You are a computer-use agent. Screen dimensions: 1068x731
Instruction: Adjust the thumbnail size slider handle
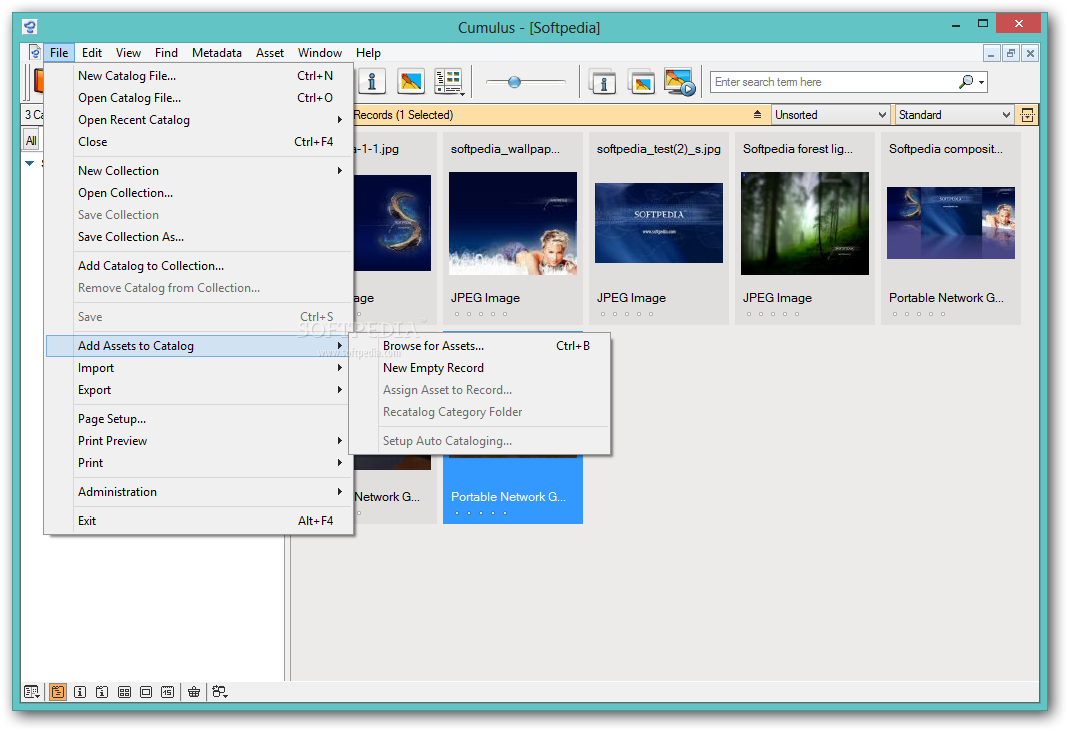click(x=514, y=82)
